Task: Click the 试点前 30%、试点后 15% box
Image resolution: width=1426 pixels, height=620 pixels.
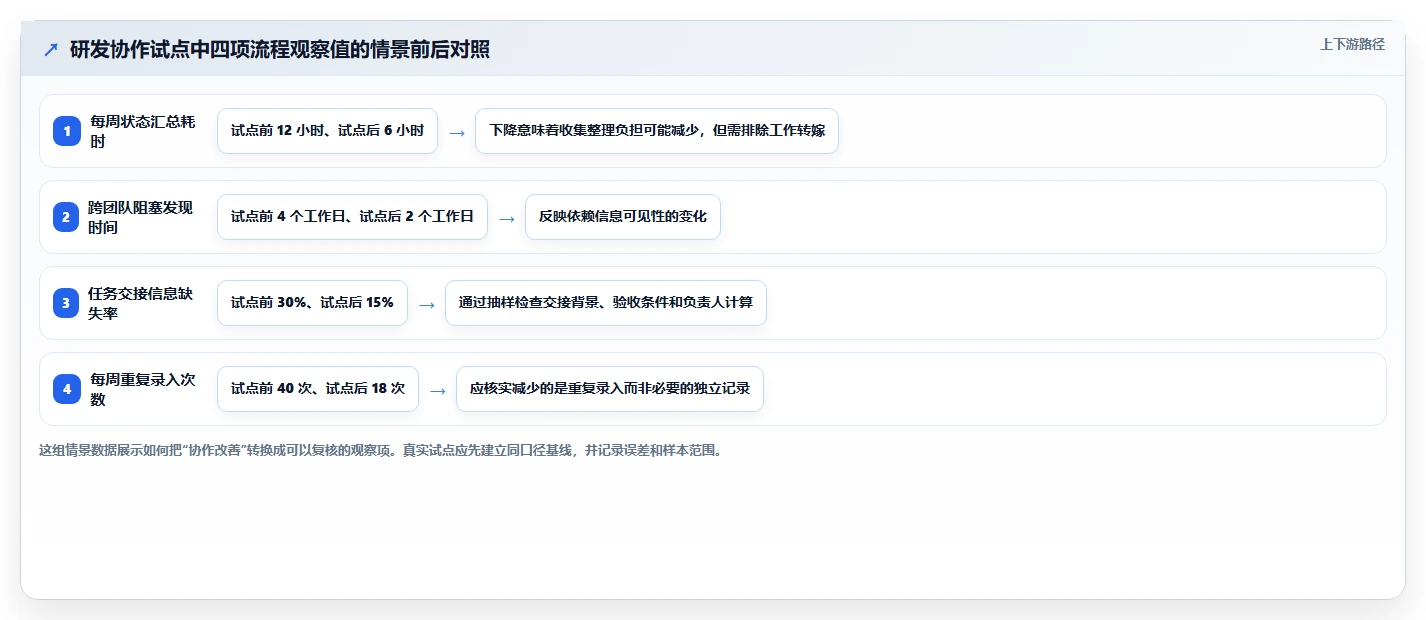Action: click(x=312, y=303)
